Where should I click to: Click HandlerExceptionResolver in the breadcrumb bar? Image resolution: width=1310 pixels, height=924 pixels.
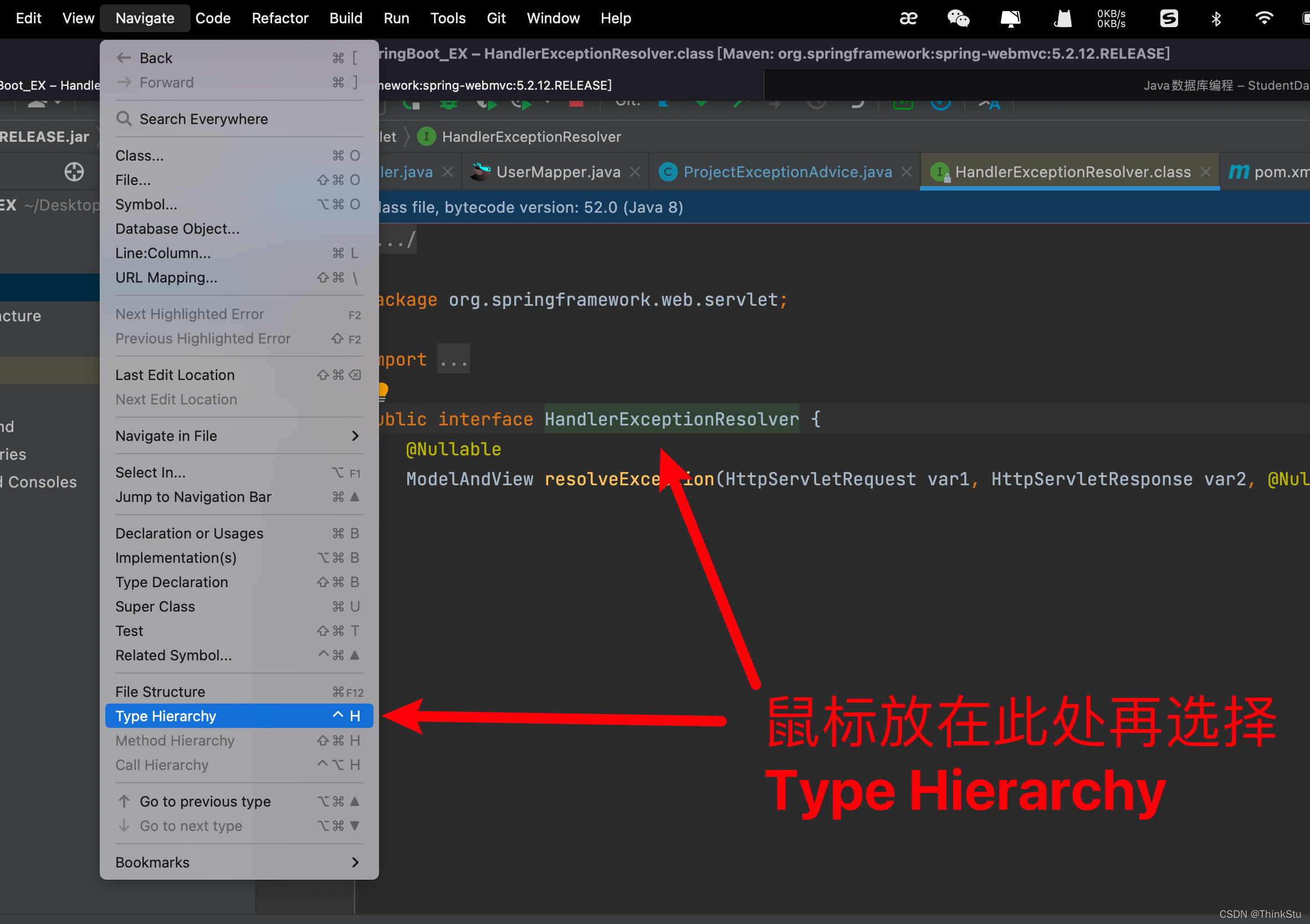[531, 137]
